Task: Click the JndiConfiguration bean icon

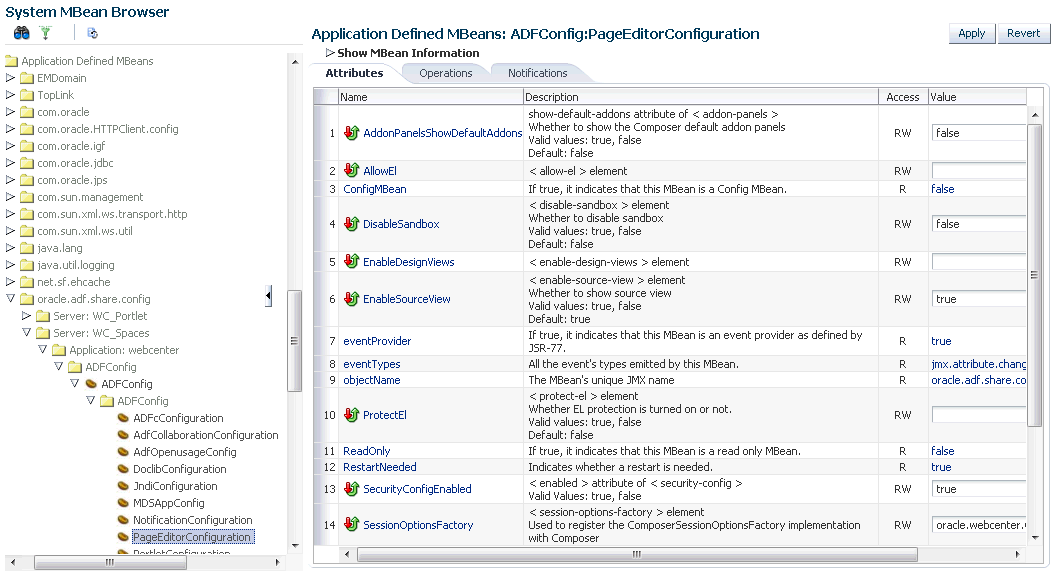Action: tap(123, 486)
